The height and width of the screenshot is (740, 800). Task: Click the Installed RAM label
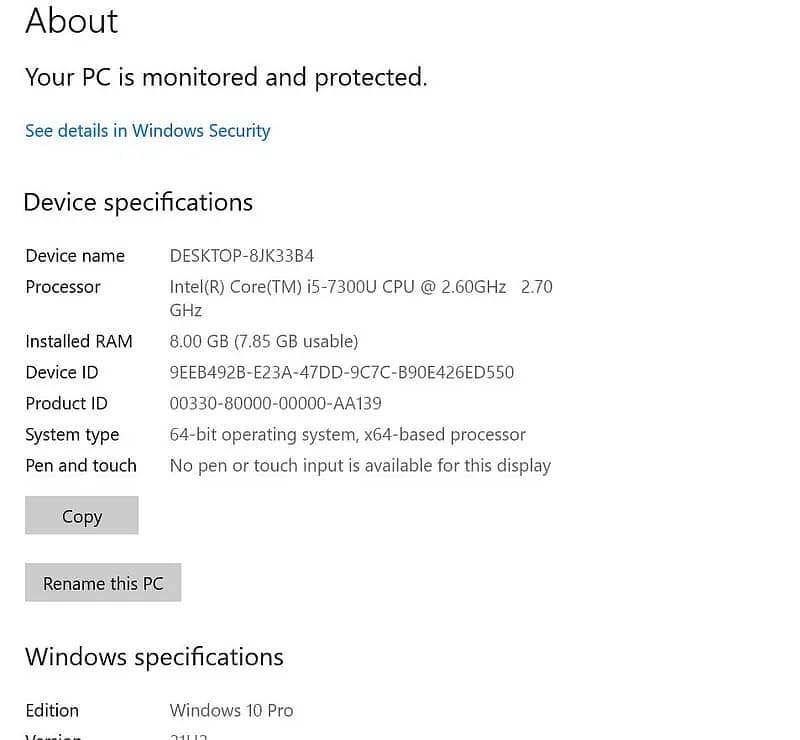tap(79, 341)
